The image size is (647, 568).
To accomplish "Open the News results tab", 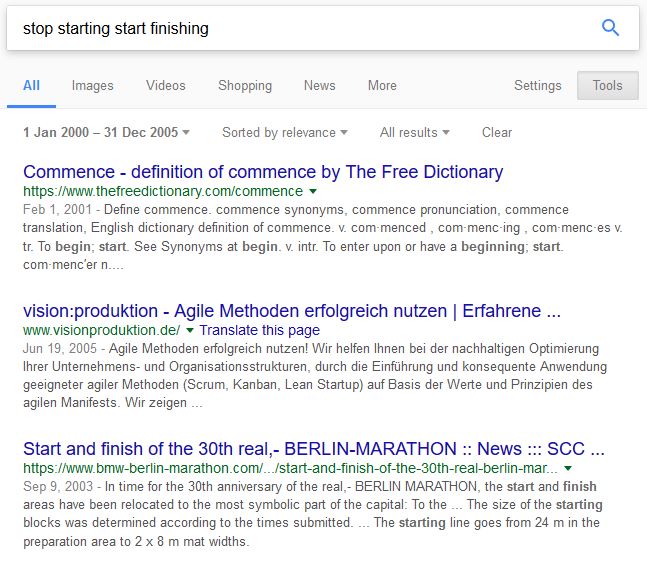I will click(x=320, y=86).
